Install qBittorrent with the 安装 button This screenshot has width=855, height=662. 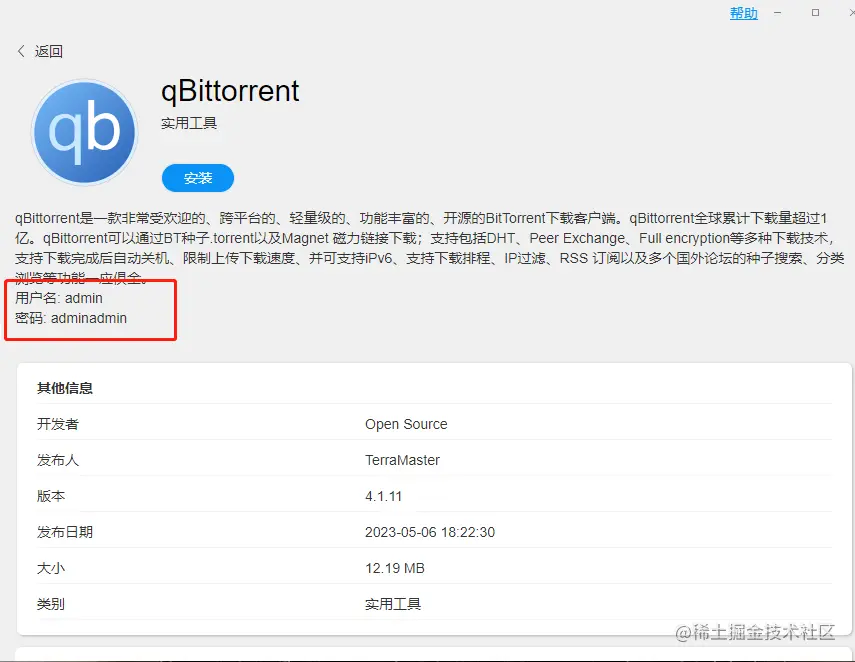click(198, 178)
